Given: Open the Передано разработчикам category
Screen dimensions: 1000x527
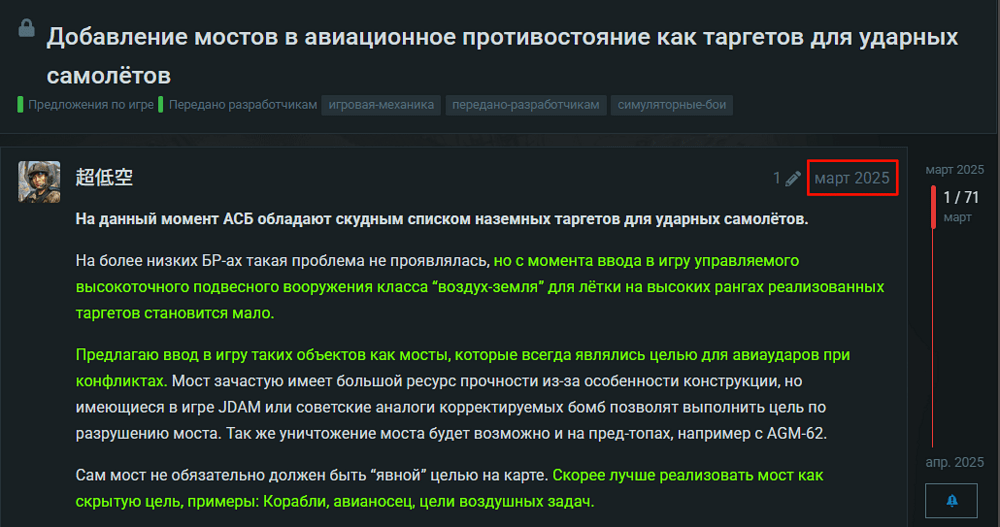Looking at the screenshot, I should tap(237, 105).
